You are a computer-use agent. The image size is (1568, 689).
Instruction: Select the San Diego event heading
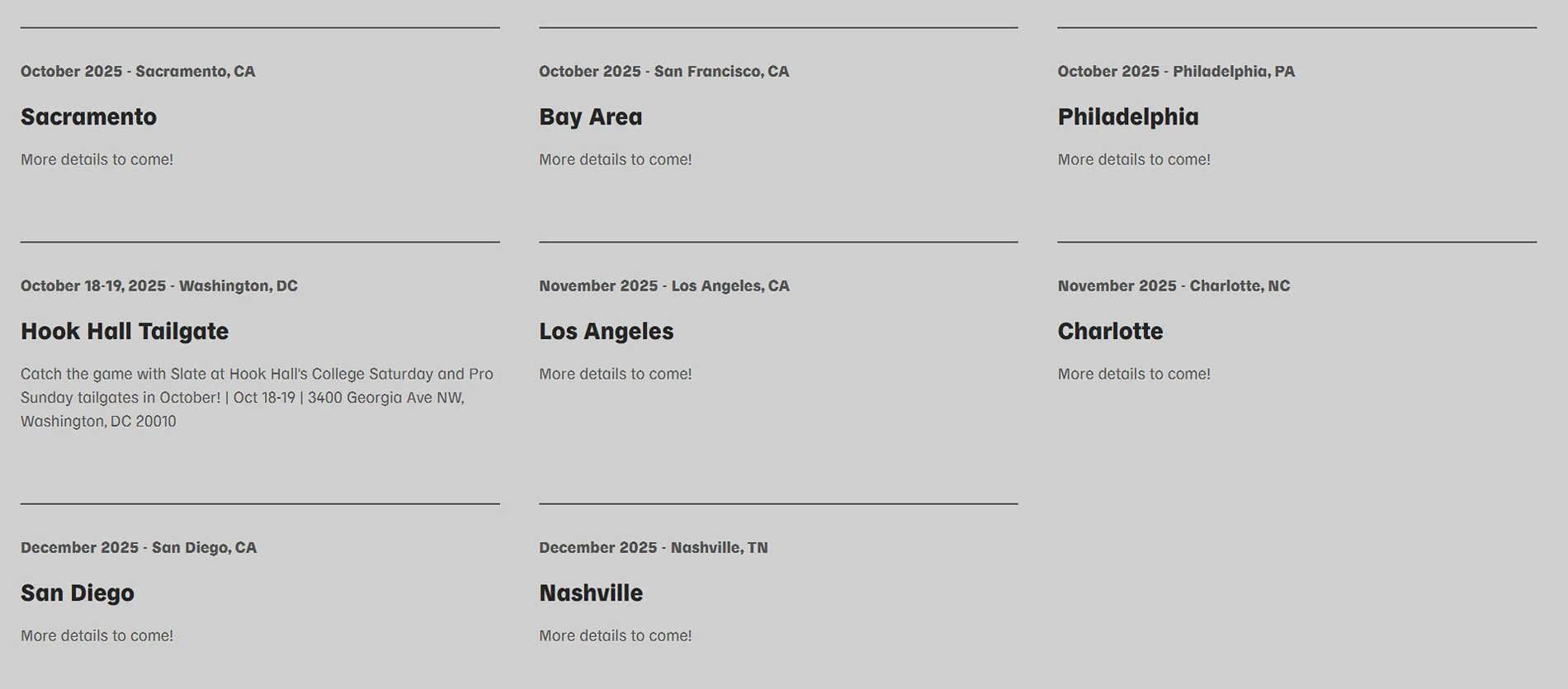[x=78, y=593]
